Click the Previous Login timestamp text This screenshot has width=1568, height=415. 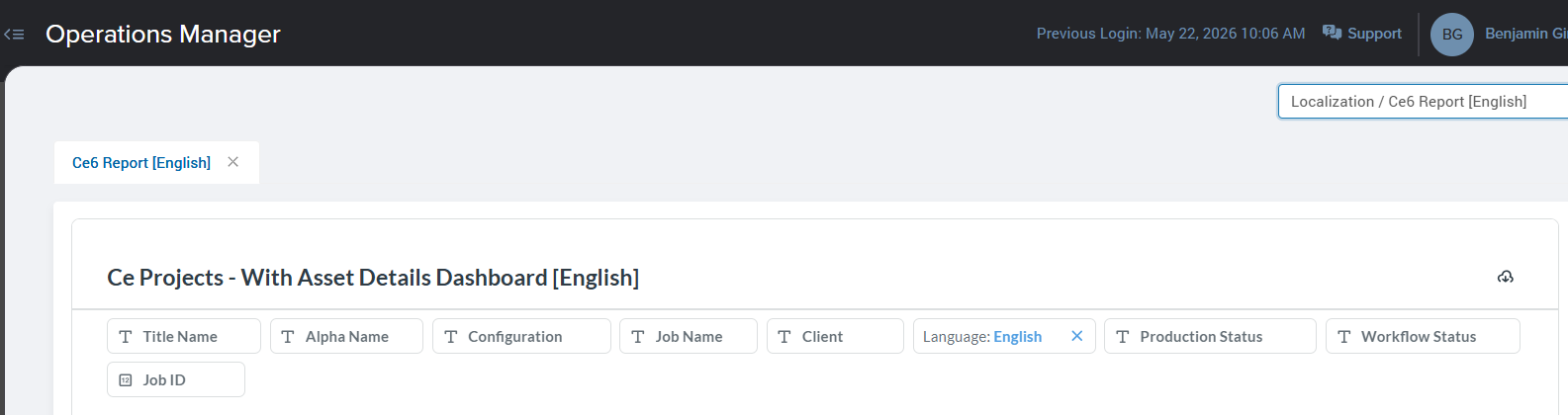1170,34
